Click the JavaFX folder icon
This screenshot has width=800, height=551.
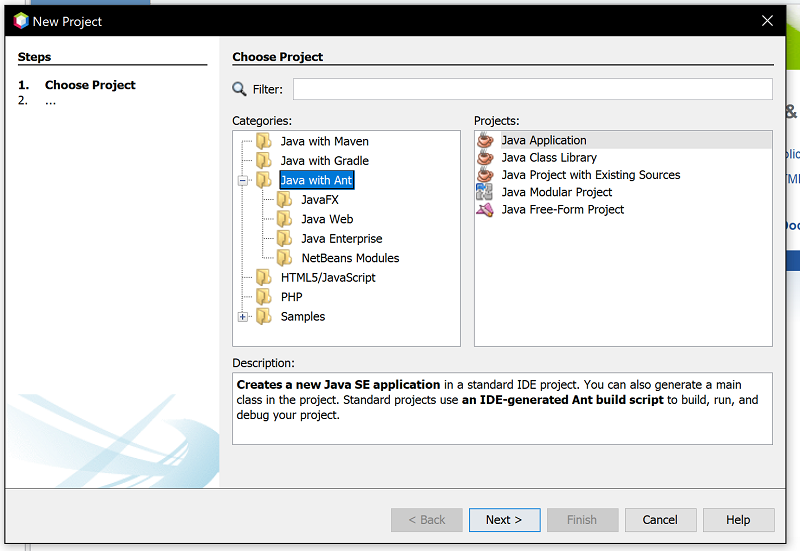284,199
